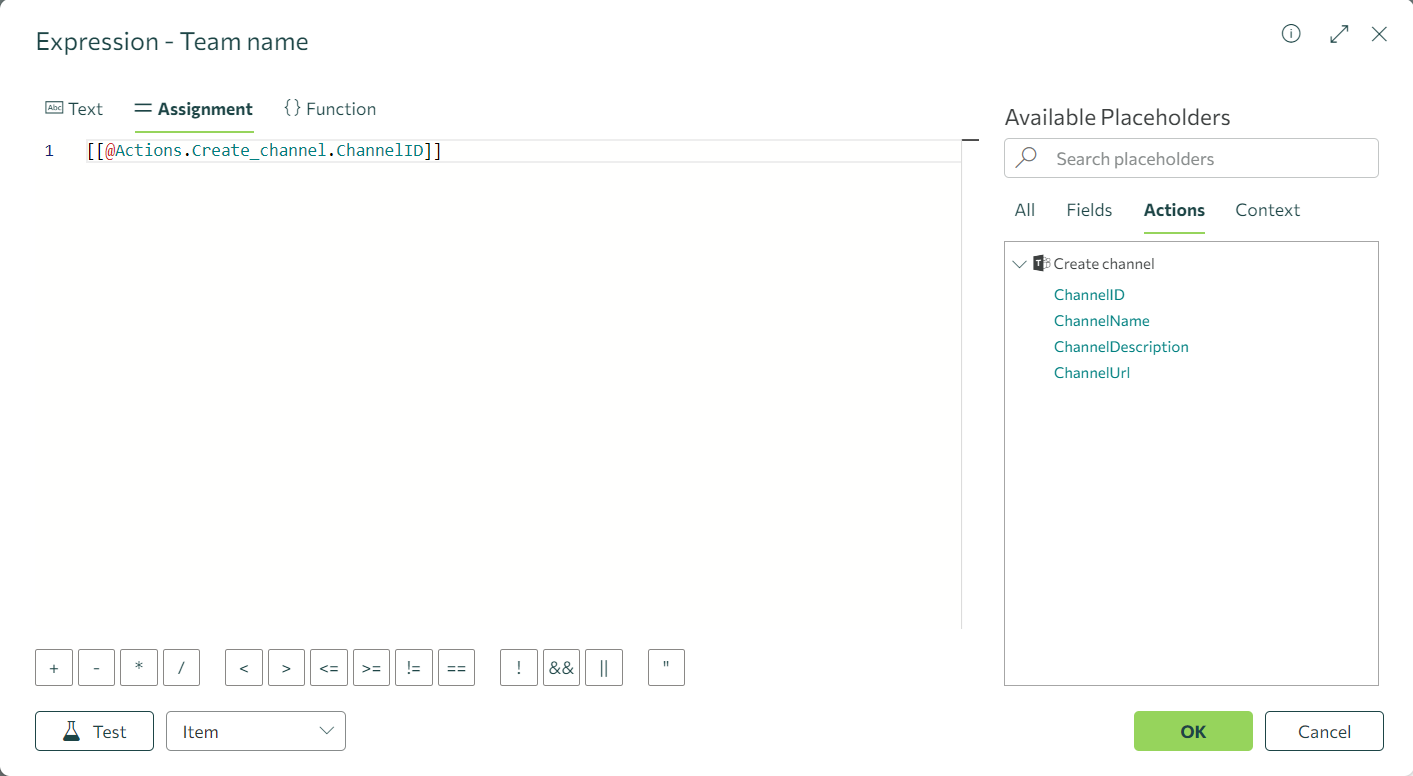Screen dimensions: 1413x776
Task: Insert the greater-than-or-equal operator
Action: point(371,668)
